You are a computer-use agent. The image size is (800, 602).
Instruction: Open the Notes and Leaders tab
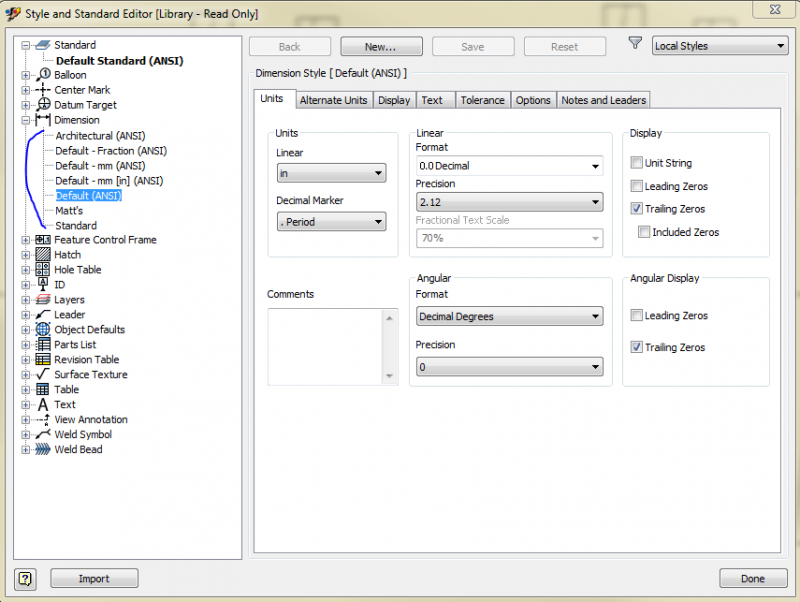[604, 100]
